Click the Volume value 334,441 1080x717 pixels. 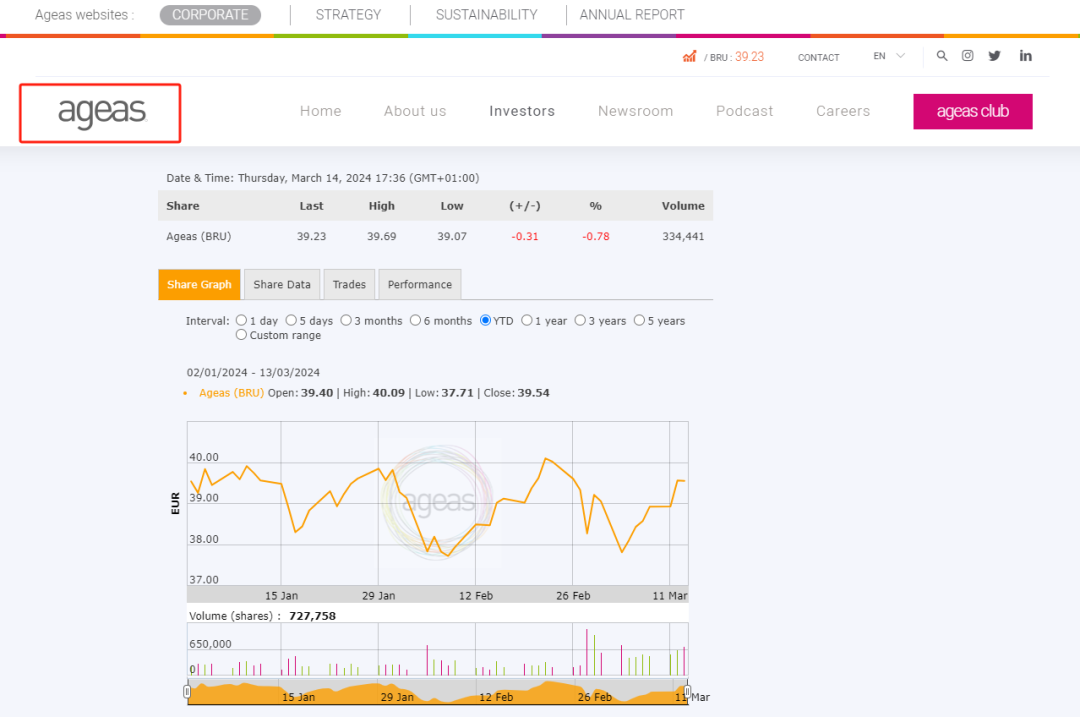pyautogui.click(x=683, y=236)
